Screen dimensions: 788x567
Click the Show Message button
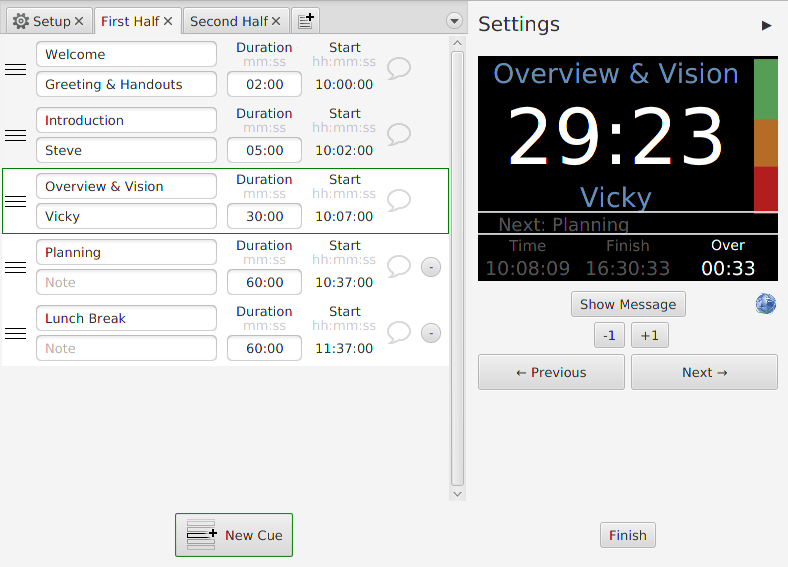(628, 304)
